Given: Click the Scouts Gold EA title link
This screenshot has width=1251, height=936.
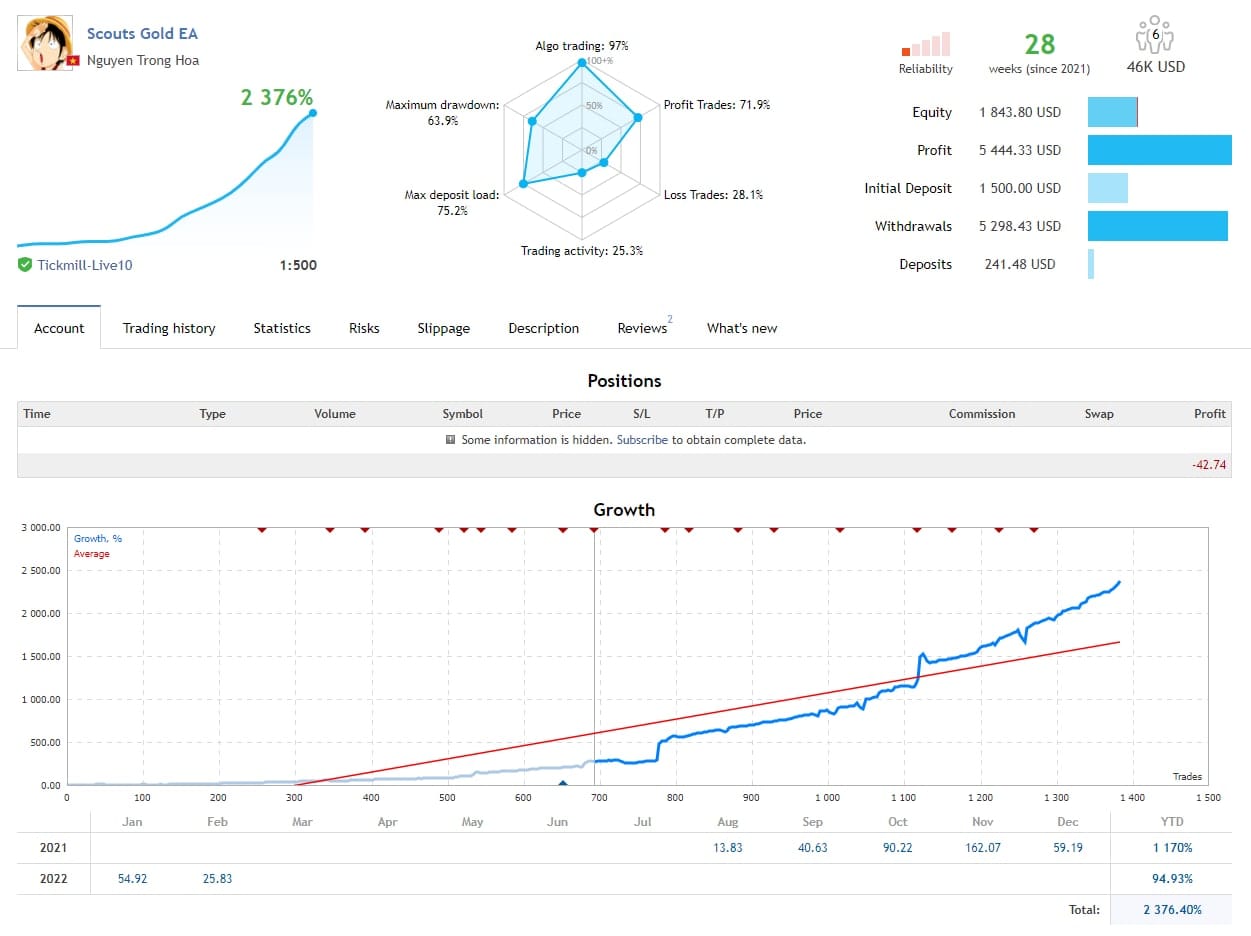Looking at the screenshot, I should (x=142, y=34).
